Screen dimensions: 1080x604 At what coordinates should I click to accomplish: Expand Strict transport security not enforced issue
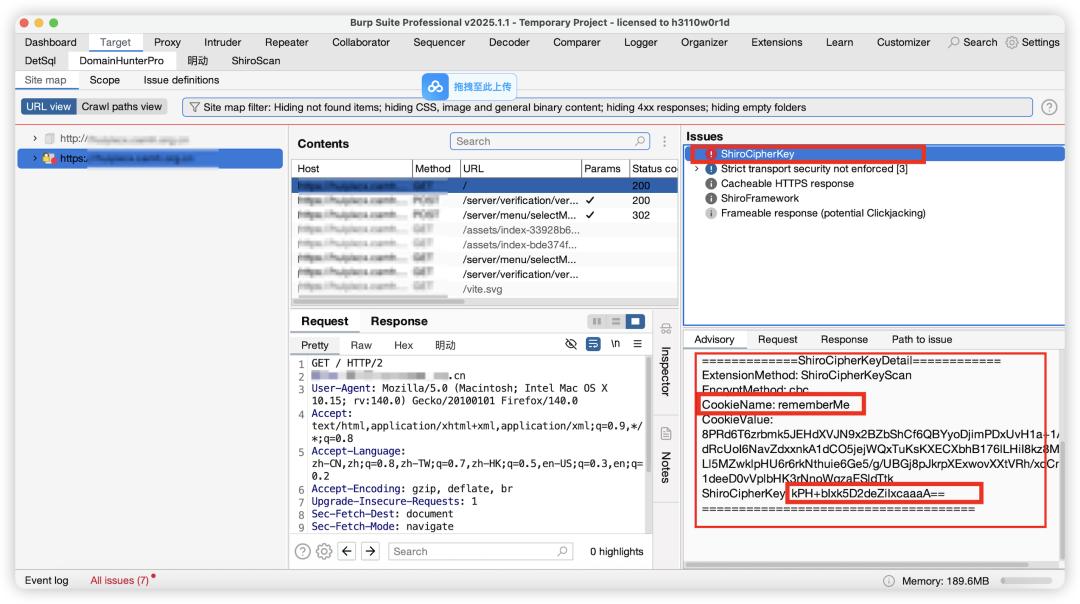(697, 169)
